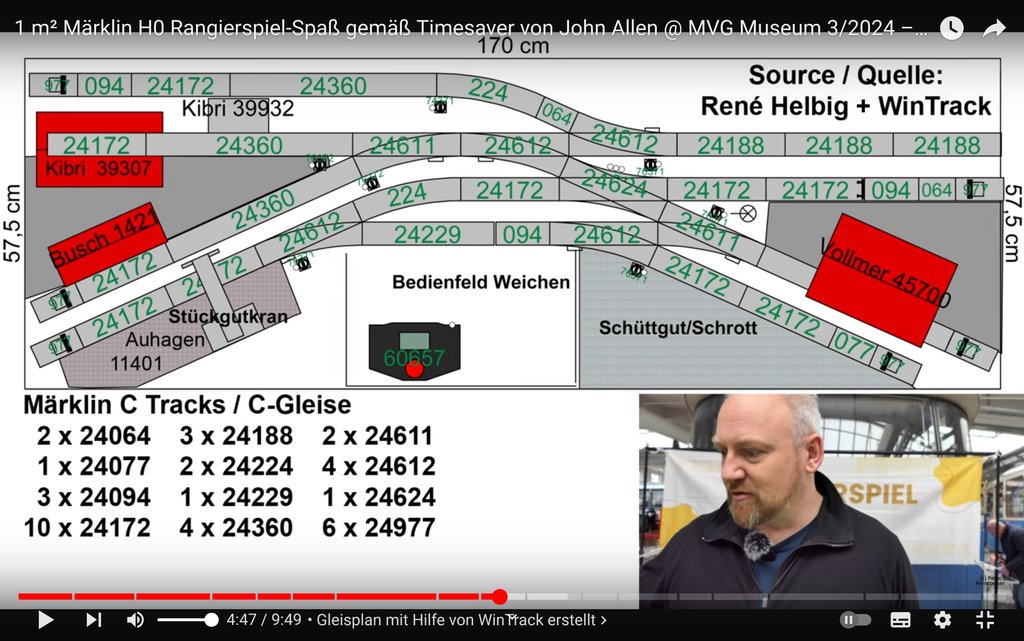Click the red Busch 1421 building
Viewport: 1024px width, 641px height.
pyautogui.click(x=108, y=243)
